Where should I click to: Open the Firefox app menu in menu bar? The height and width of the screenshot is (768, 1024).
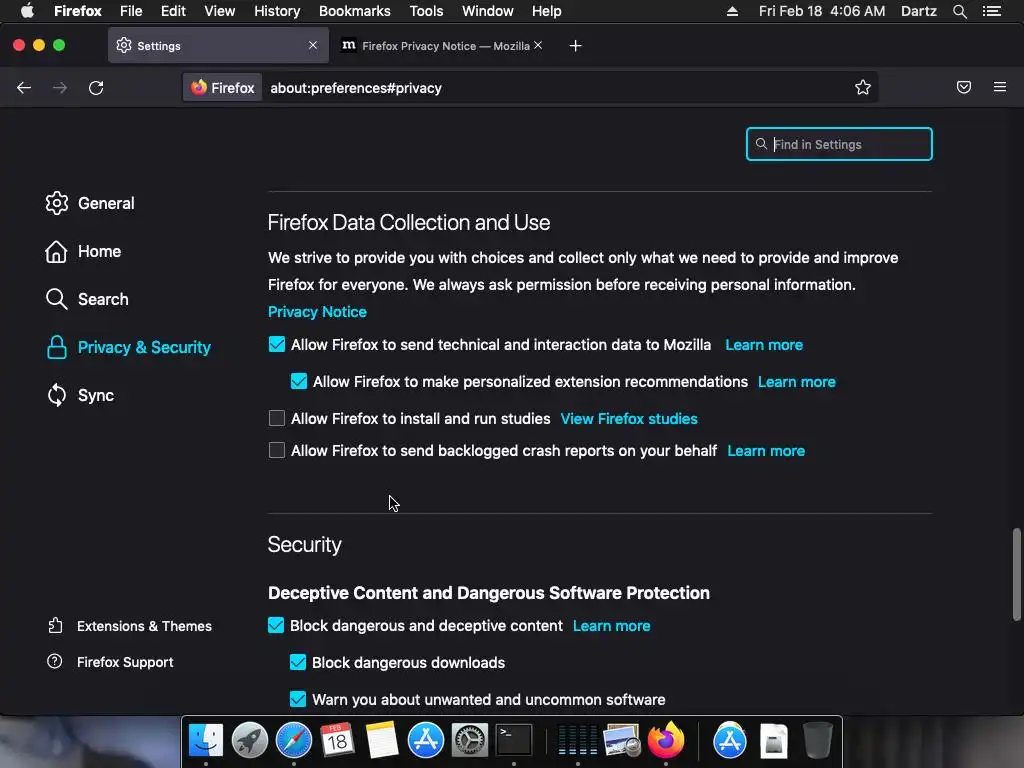[78, 11]
